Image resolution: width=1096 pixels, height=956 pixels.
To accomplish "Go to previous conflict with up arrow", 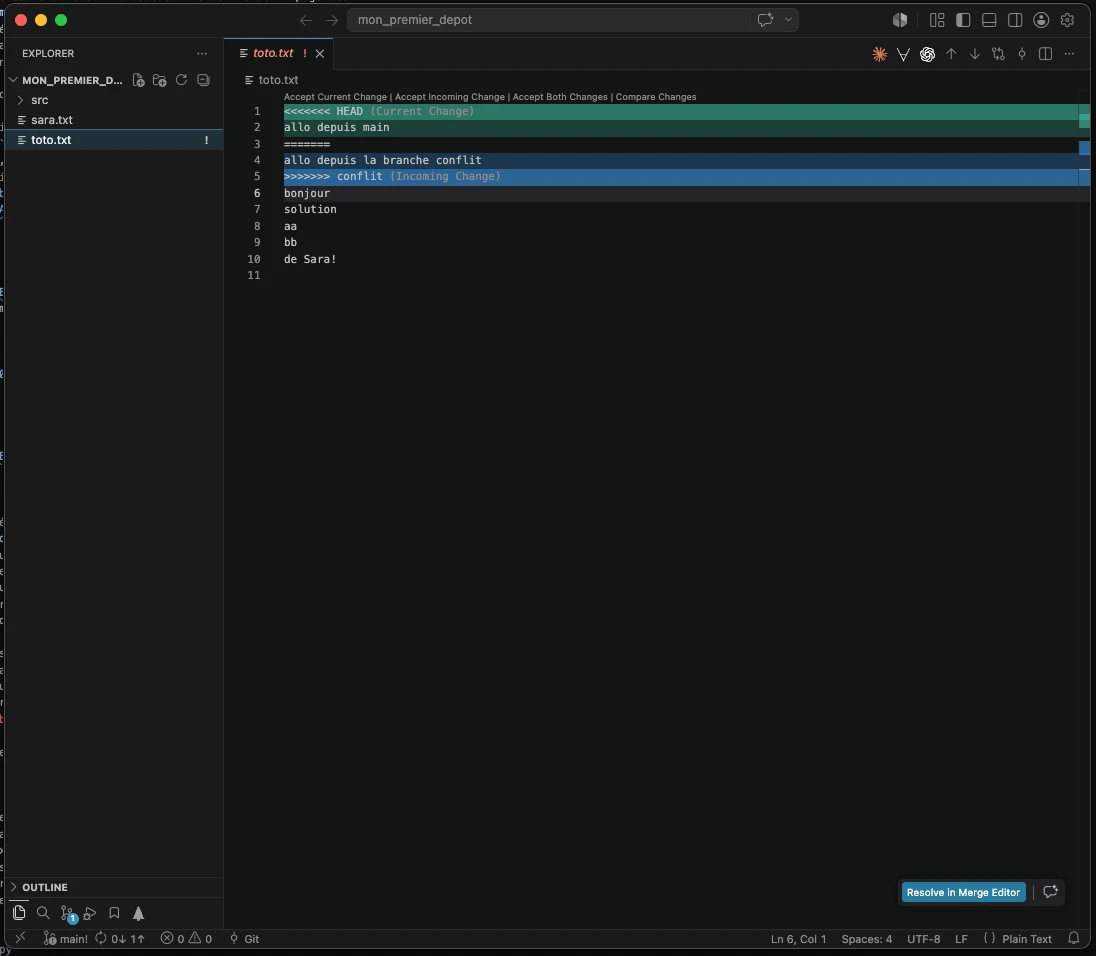I will coord(951,54).
